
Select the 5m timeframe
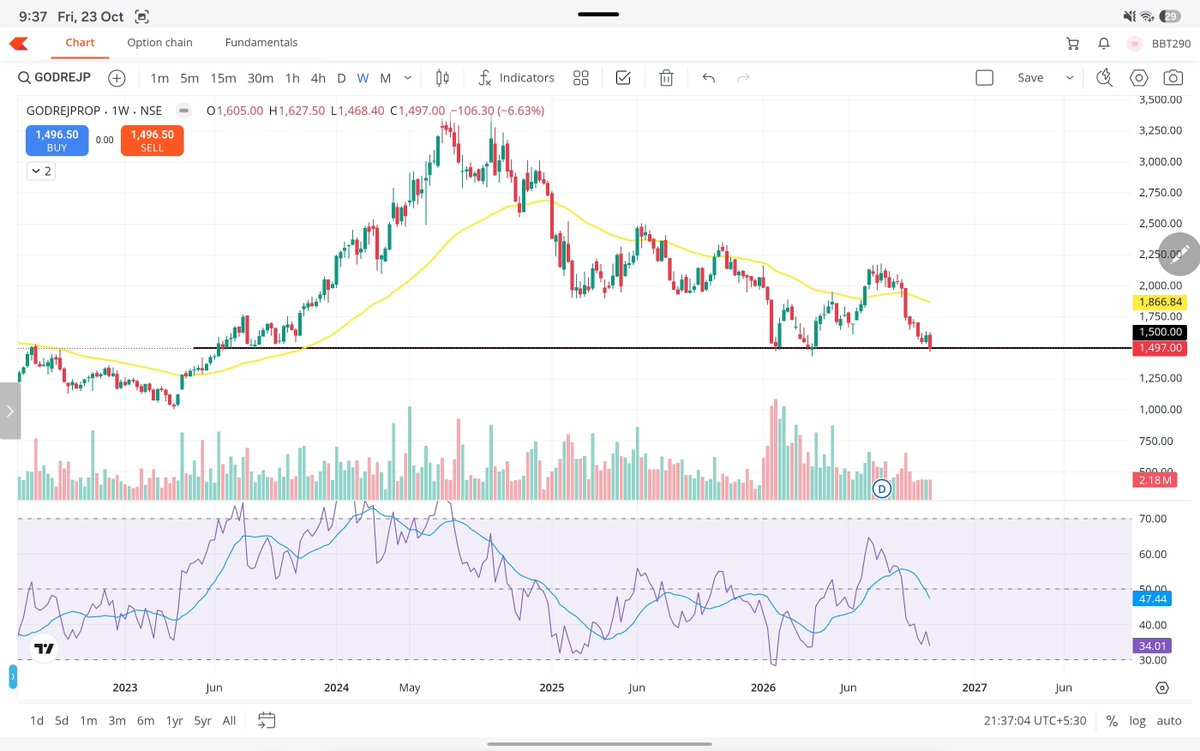tap(190, 78)
